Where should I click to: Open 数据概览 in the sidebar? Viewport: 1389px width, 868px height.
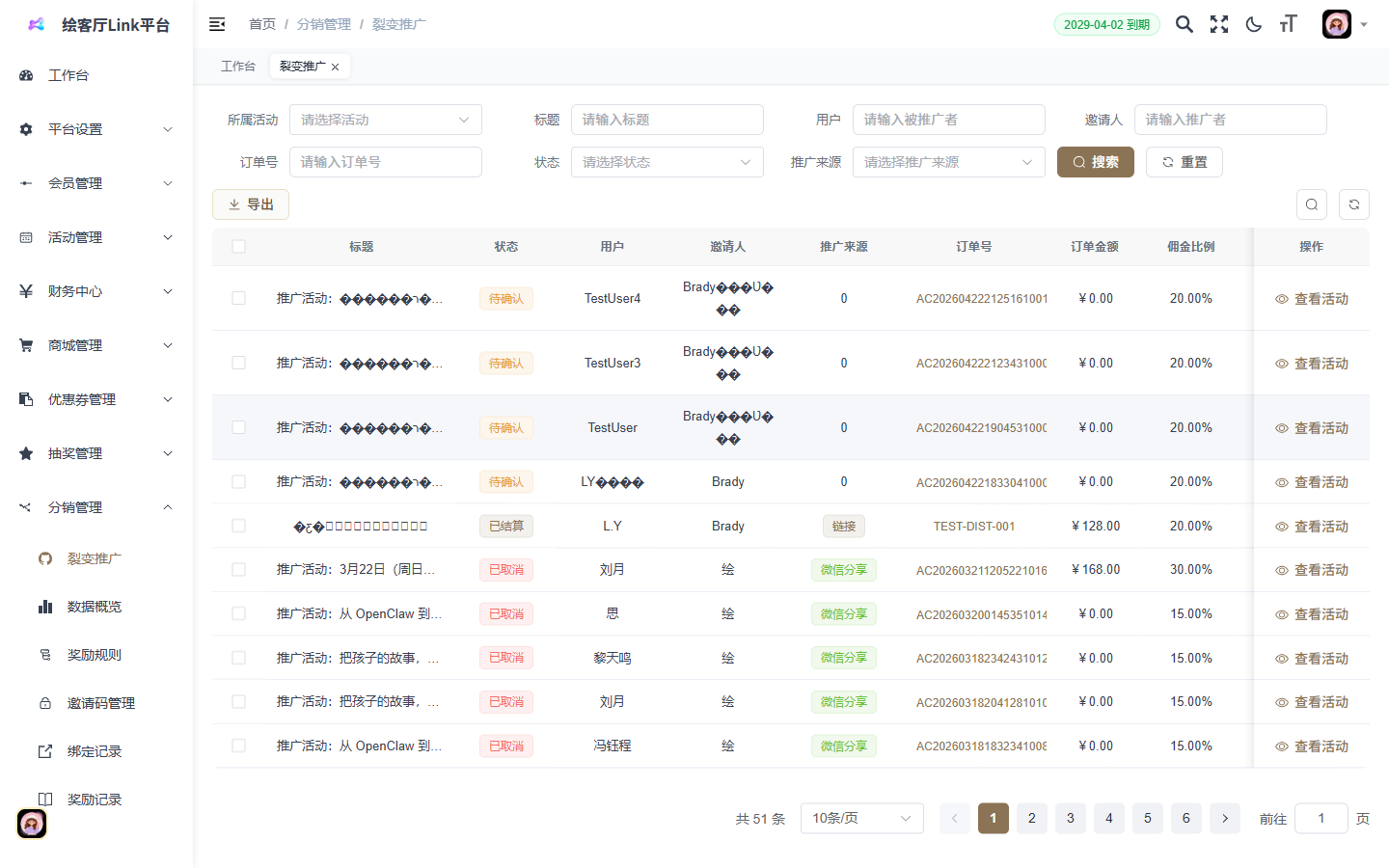(x=95, y=607)
